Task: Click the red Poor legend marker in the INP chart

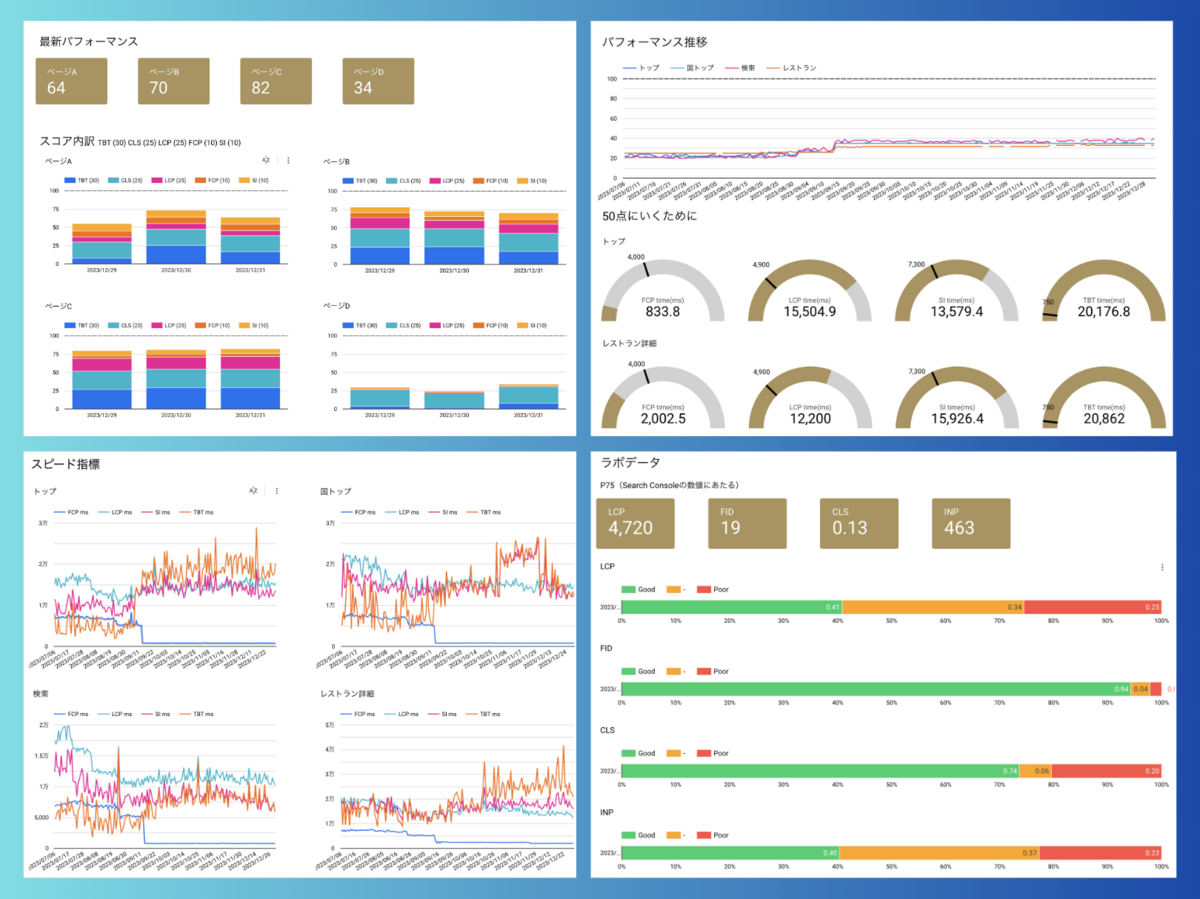Action: click(703, 835)
